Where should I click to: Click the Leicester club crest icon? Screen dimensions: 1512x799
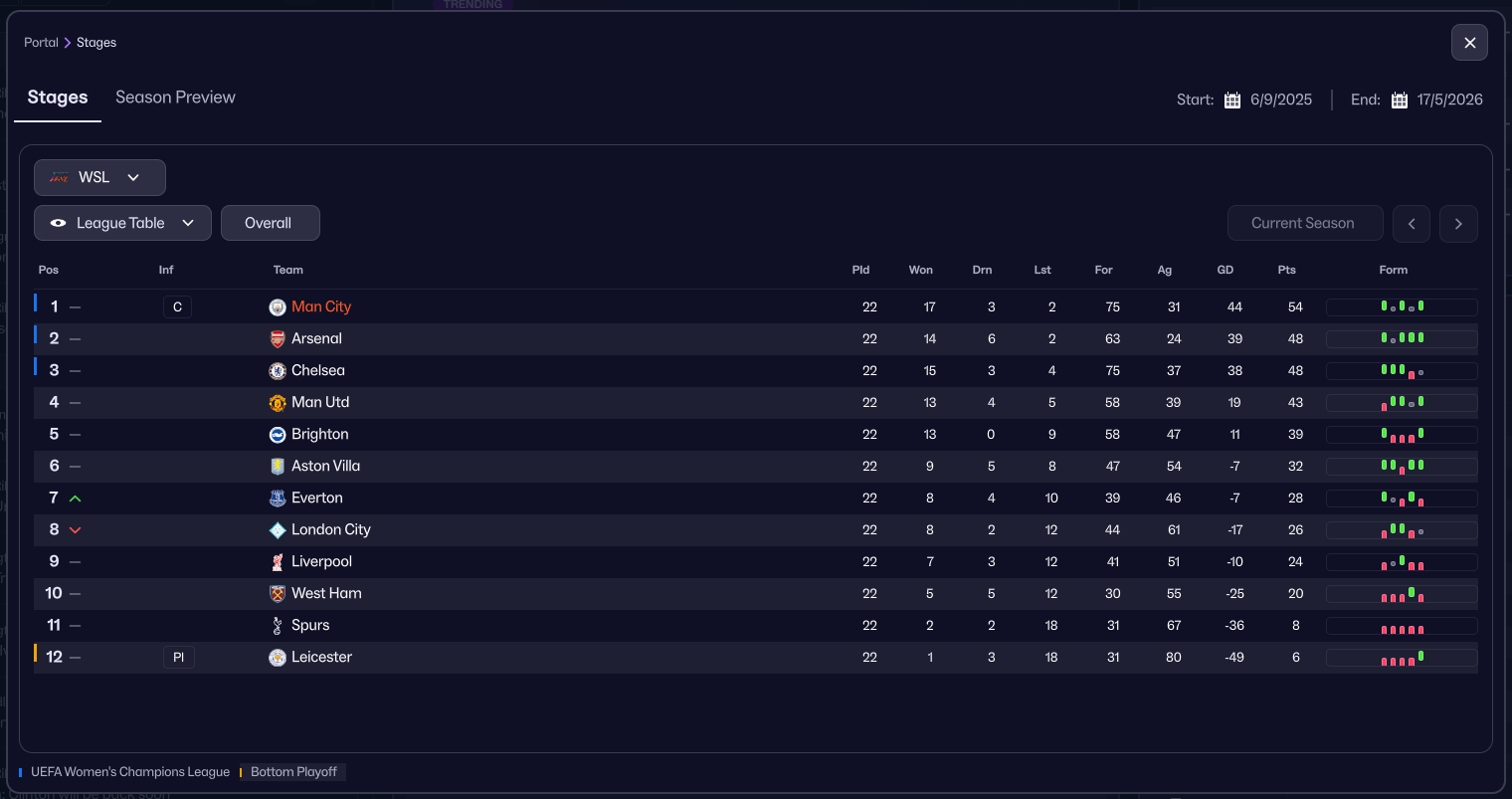point(278,658)
